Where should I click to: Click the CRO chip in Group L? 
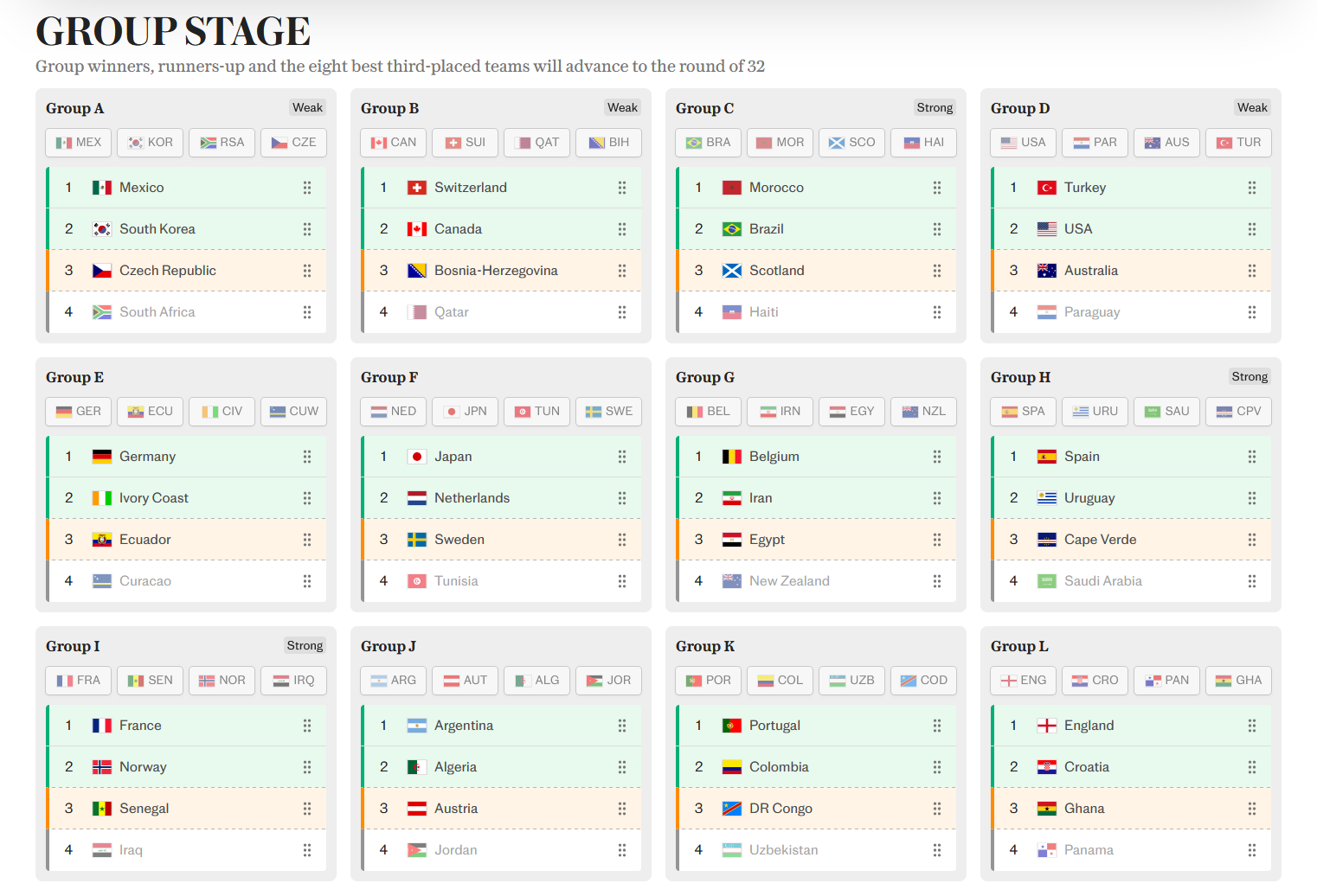click(1095, 681)
